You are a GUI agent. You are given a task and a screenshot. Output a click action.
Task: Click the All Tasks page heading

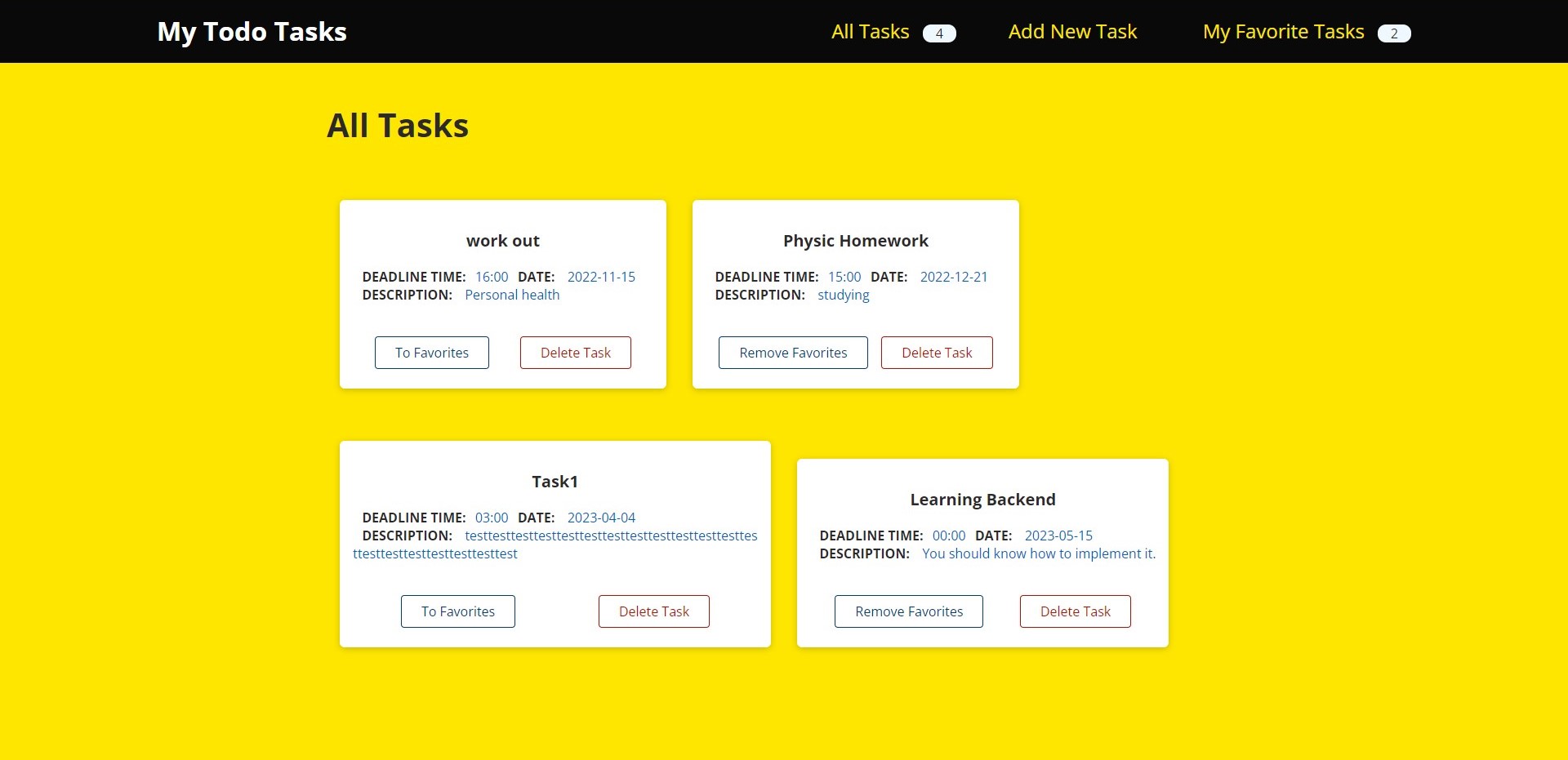(x=398, y=124)
